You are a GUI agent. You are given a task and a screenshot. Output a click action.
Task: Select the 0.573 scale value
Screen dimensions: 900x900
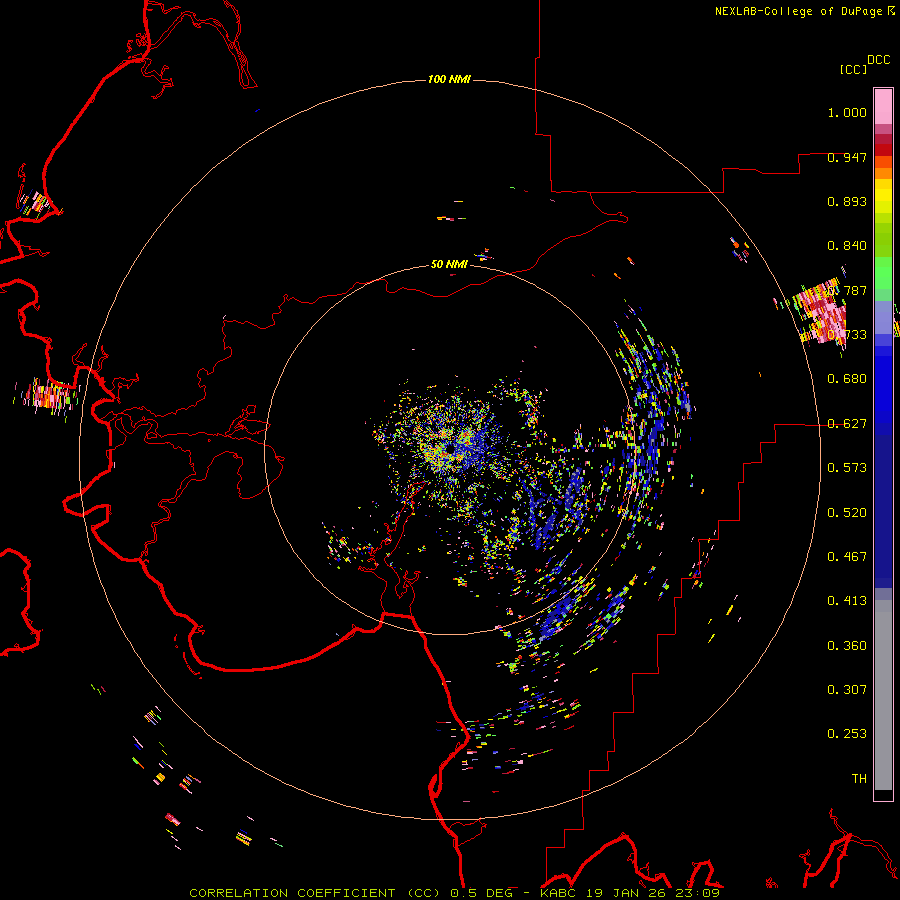847,468
